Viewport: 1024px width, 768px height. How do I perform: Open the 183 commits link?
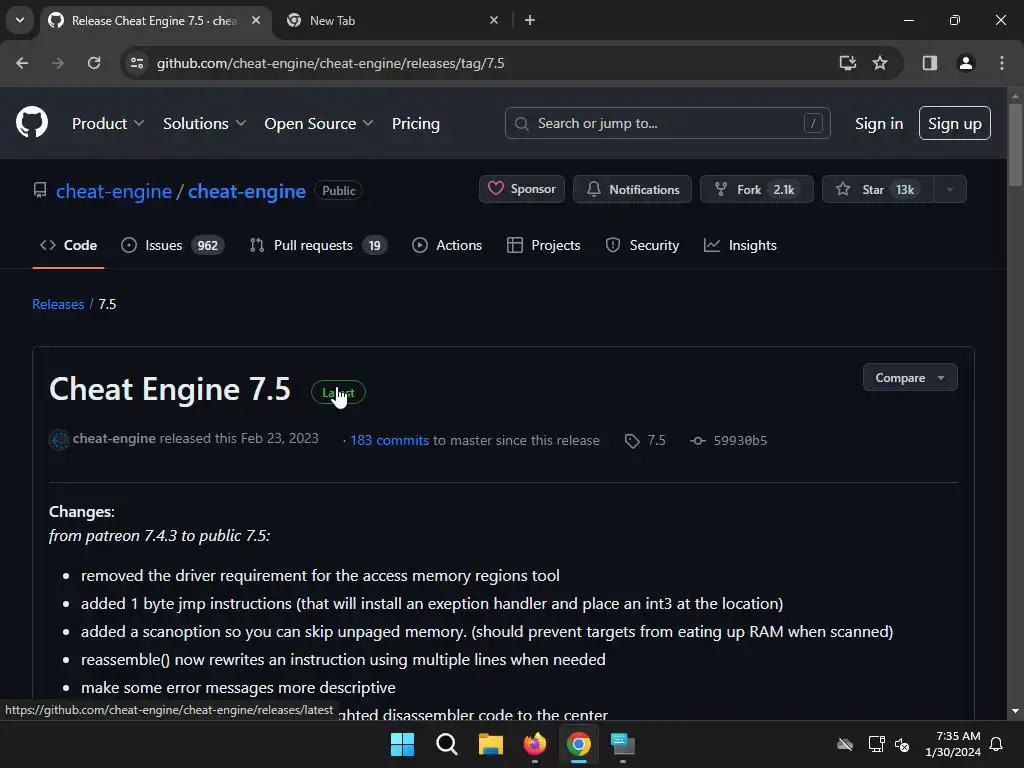390,440
